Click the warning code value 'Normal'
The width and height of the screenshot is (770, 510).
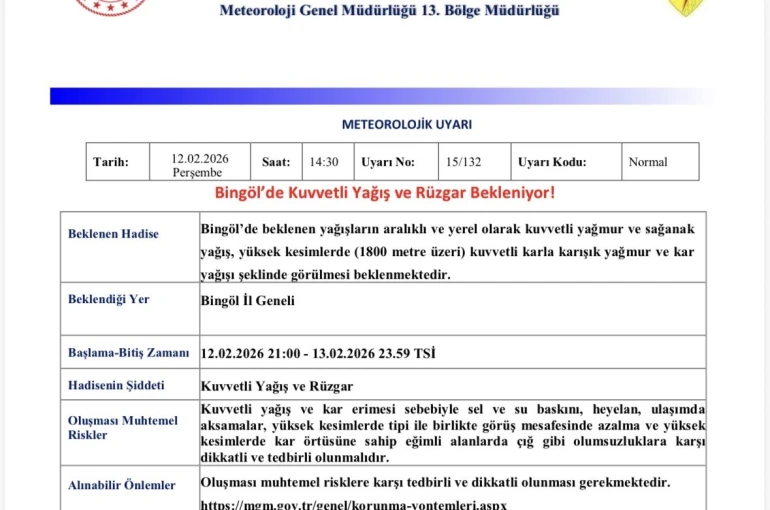[x=648, y=162]
